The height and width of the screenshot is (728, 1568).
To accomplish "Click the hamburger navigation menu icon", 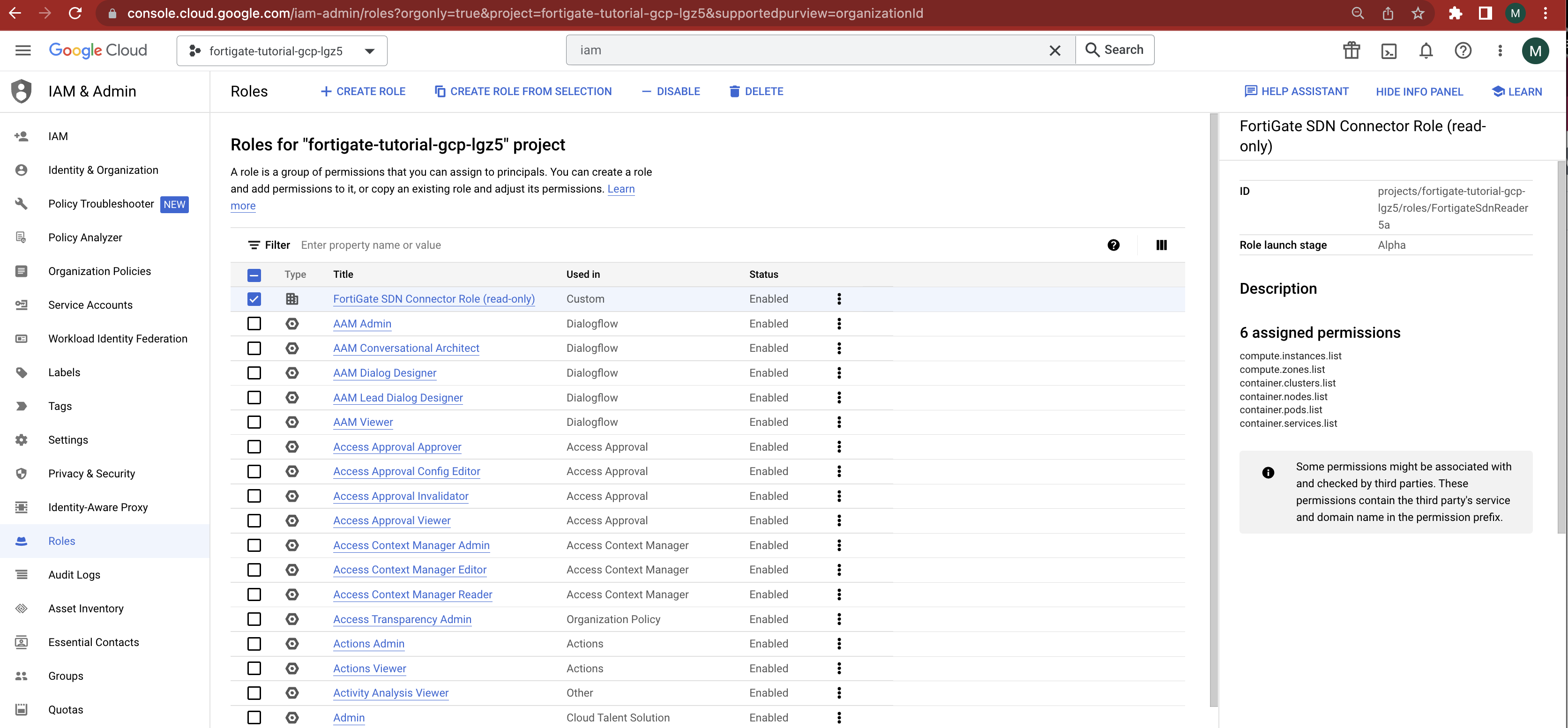I will coord(23,51).
